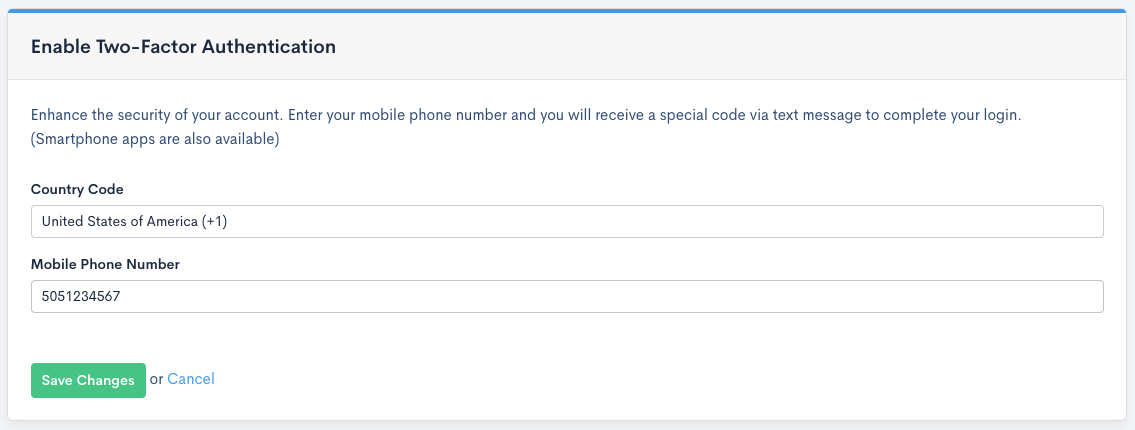Abort two-factor setup via Cancel

191,379
